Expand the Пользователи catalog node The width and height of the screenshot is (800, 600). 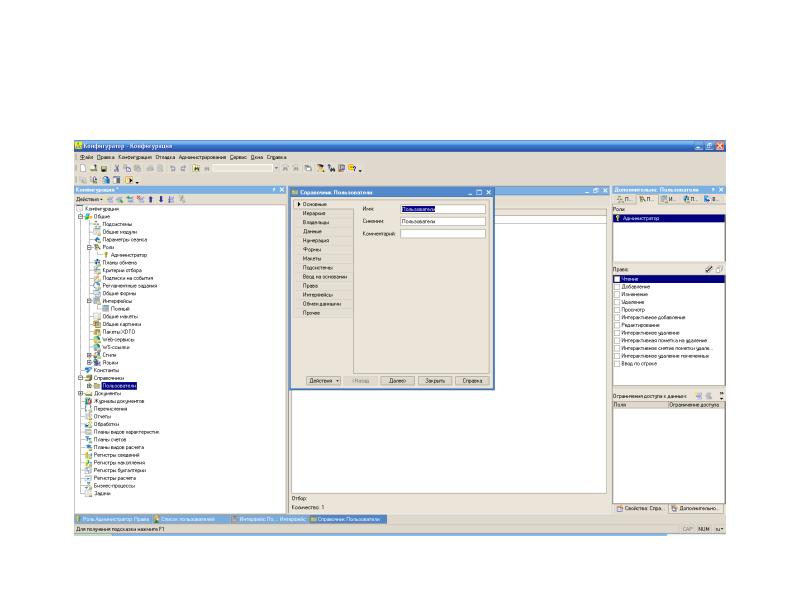(89, 386)
